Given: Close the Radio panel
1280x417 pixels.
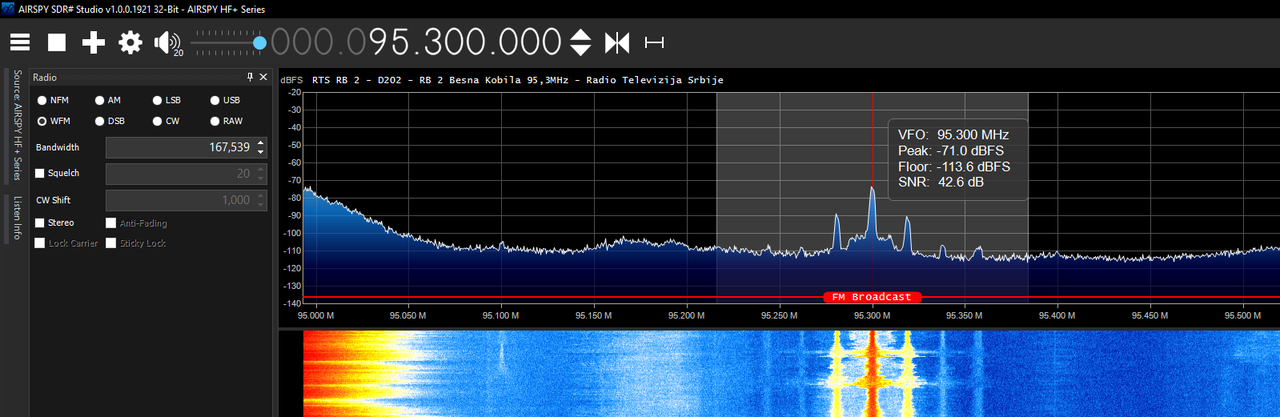Looking at the screenshot, I should point(263,77).
